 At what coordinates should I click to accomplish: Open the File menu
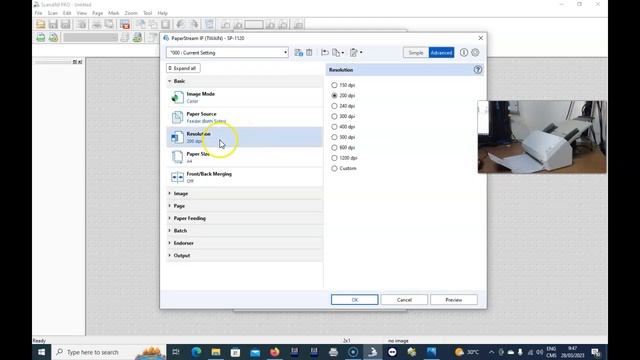coord(38,13)
